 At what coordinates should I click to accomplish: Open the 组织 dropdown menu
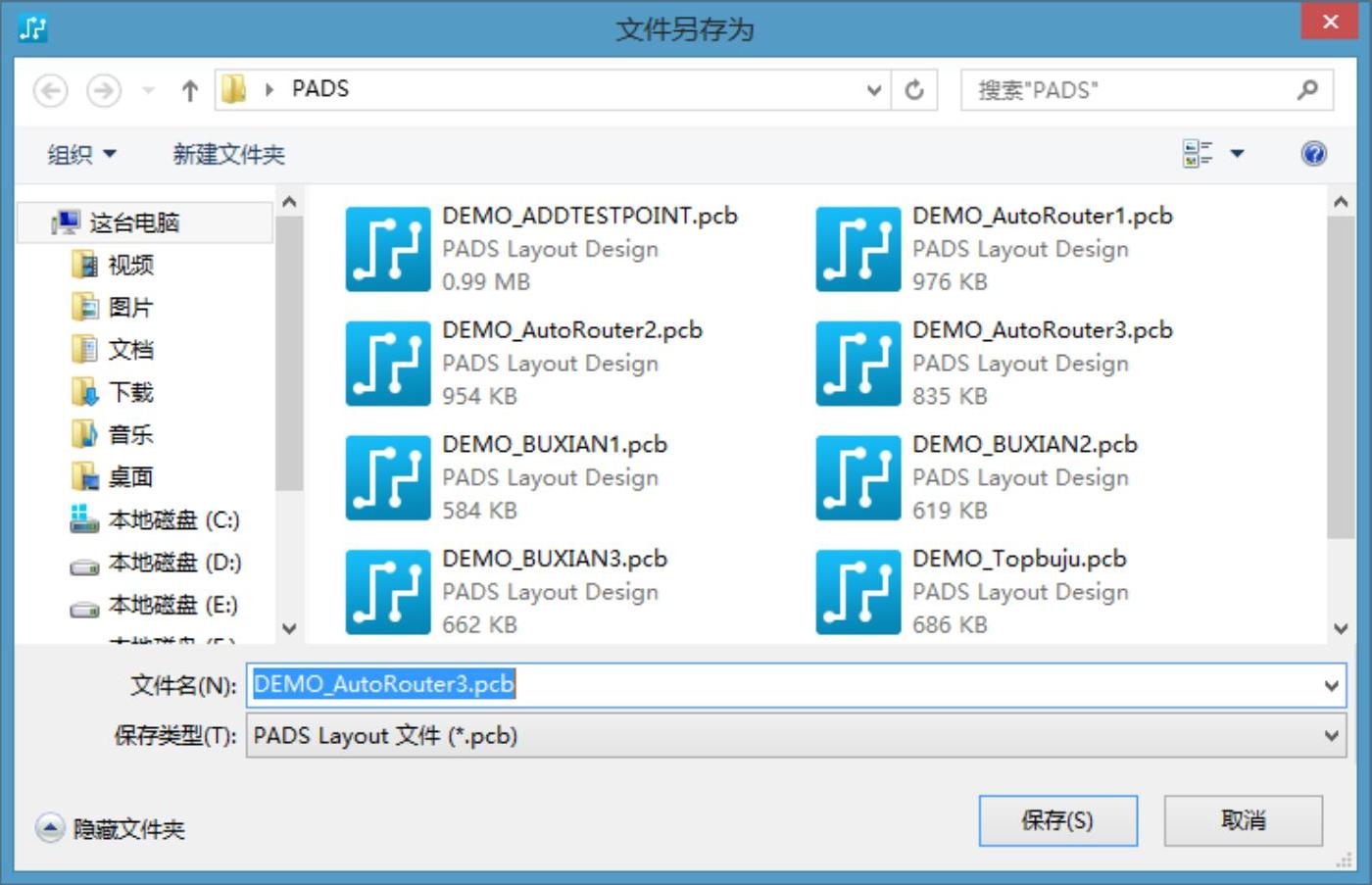[82, 154]
